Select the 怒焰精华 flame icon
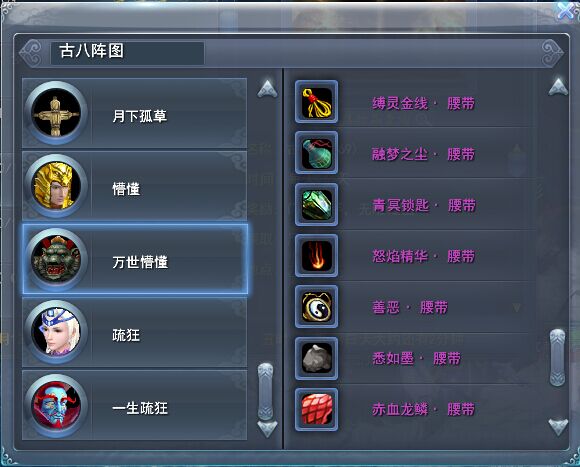 click(316, 256)
